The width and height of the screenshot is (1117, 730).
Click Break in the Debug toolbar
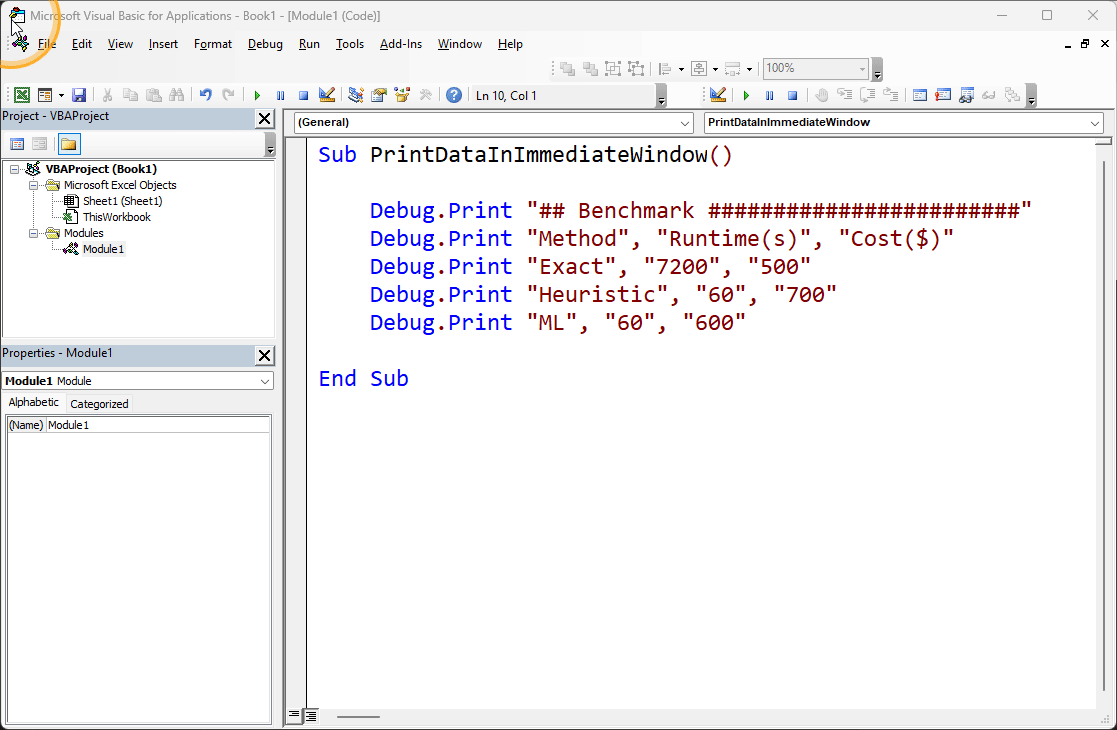(x=769, y=95)
